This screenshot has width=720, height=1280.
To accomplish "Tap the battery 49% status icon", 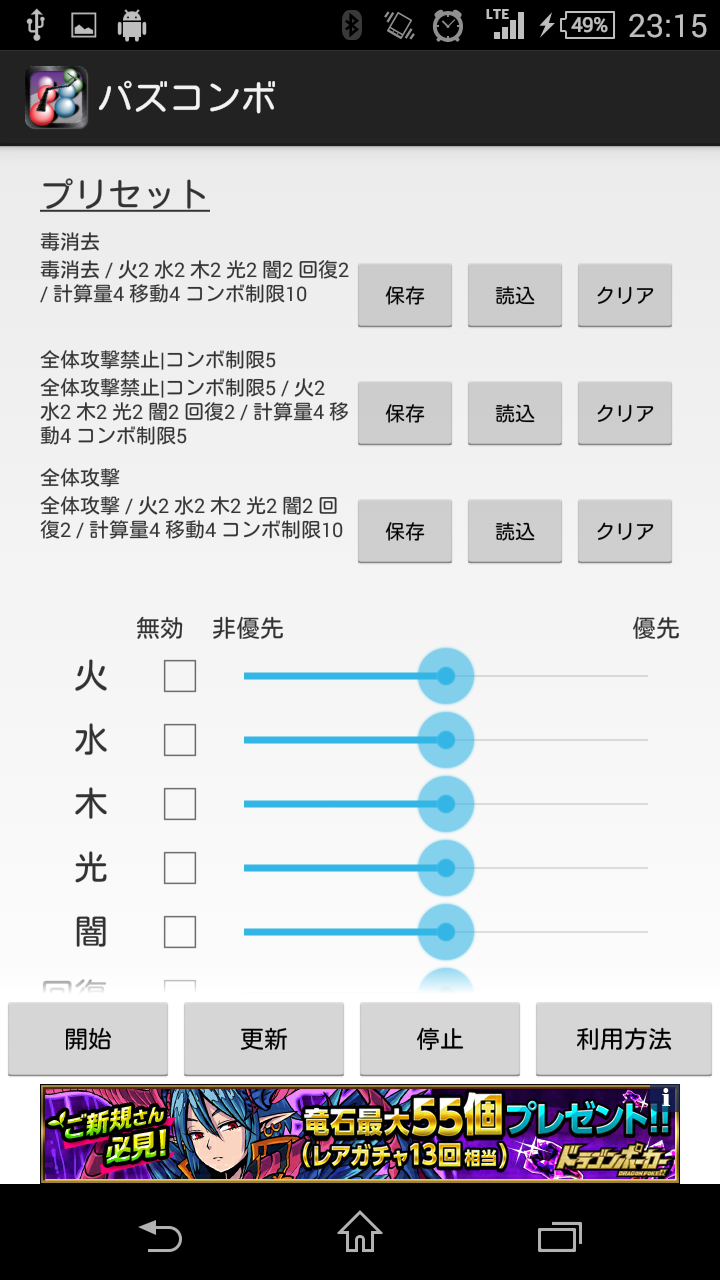I will click(587, 25).
